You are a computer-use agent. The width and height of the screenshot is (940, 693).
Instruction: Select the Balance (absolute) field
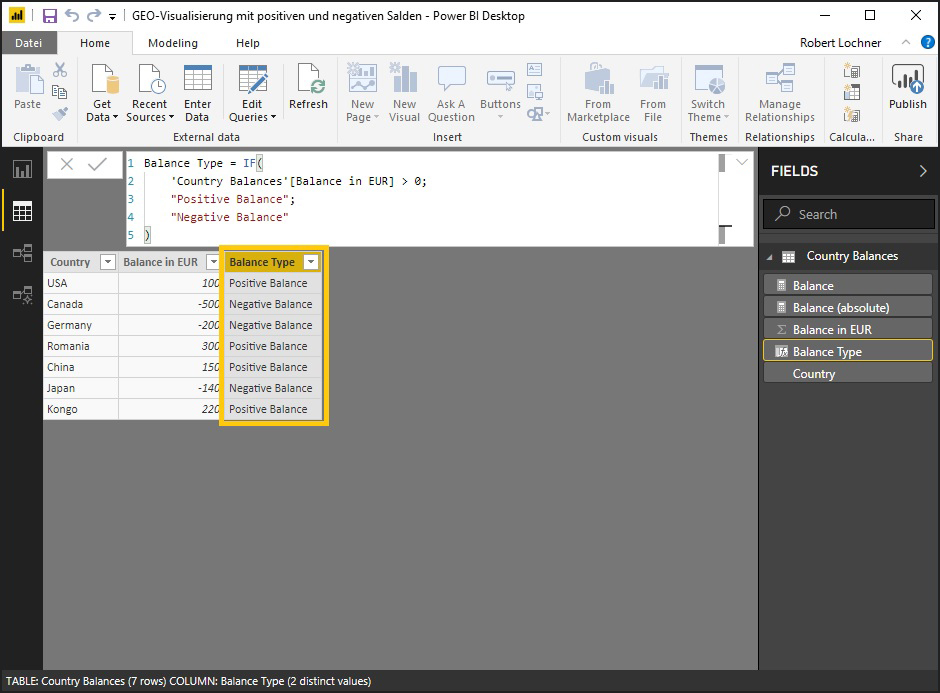click(840, 308)
